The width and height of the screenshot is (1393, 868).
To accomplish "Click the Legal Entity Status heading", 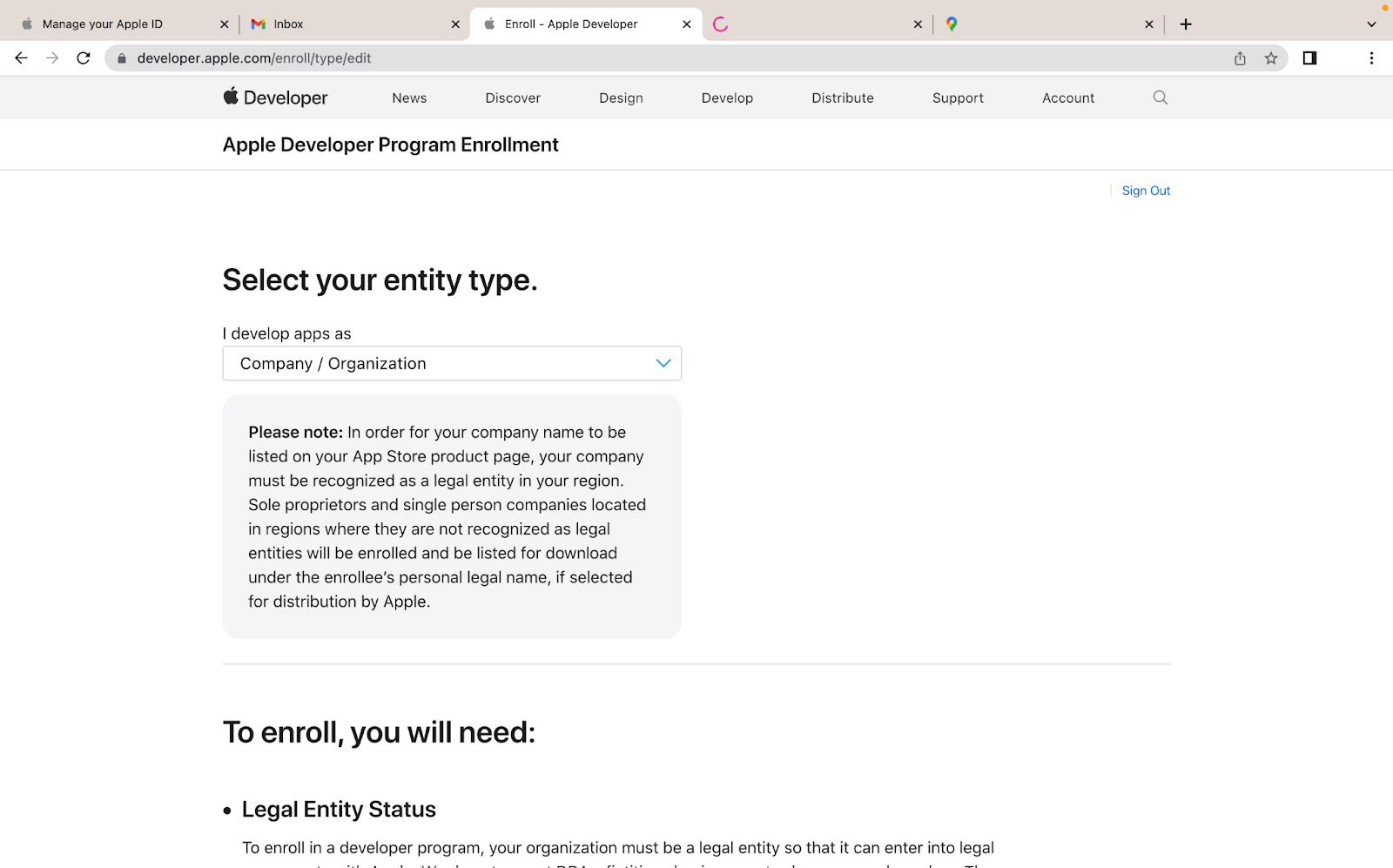I will coord(339,809).
